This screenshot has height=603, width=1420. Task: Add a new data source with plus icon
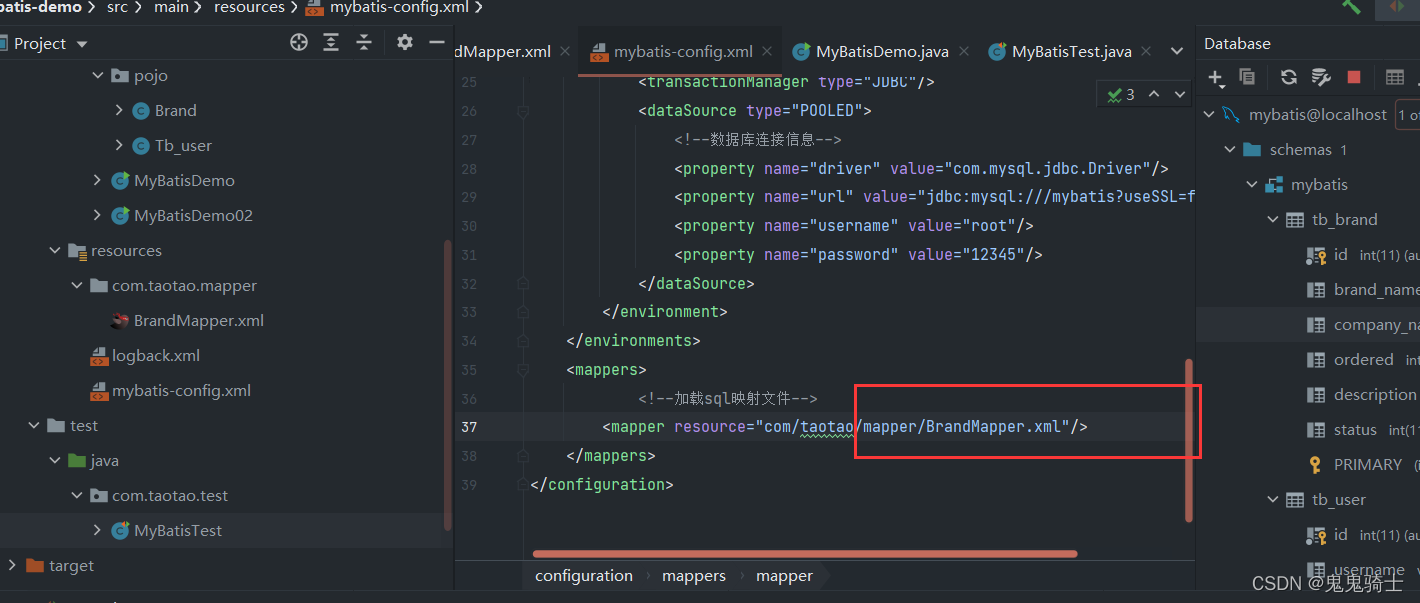[x=1216, y=77]
